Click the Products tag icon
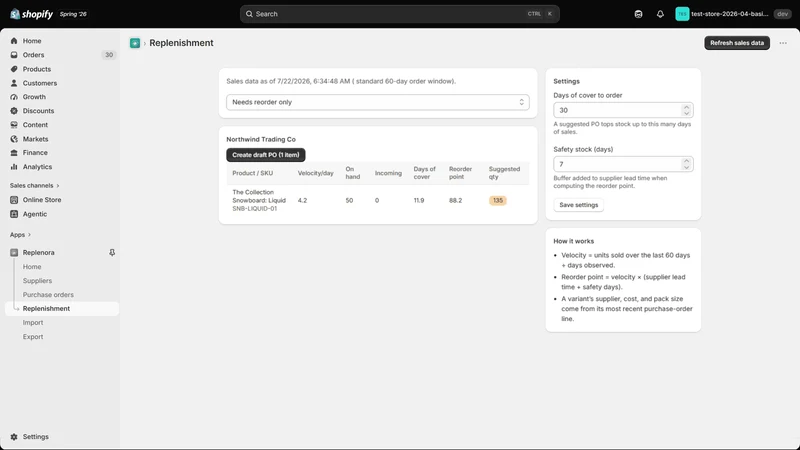The width and height of the screenshot is (800, 450). tap(14, 69)
